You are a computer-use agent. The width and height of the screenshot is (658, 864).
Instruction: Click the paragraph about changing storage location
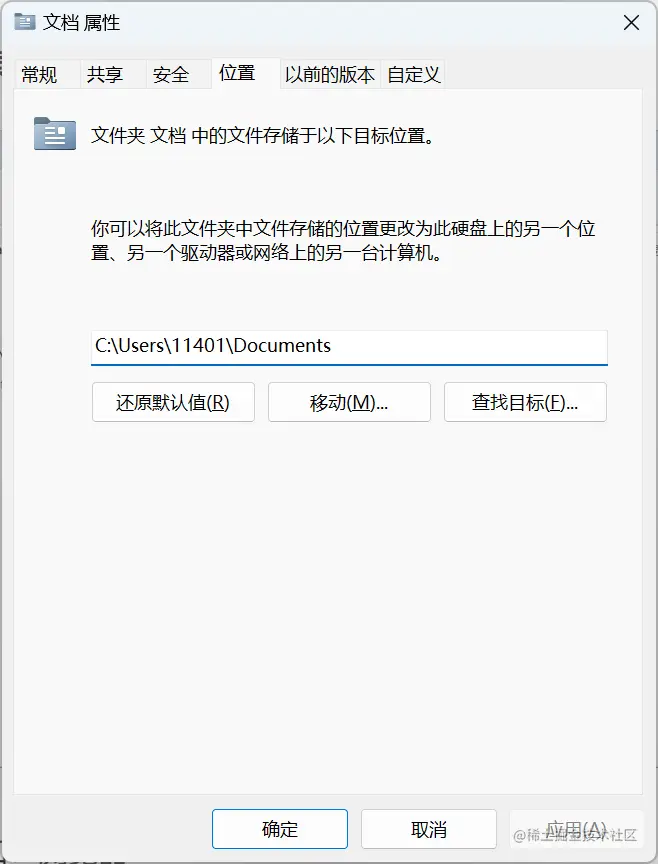(x=343, y=240)
